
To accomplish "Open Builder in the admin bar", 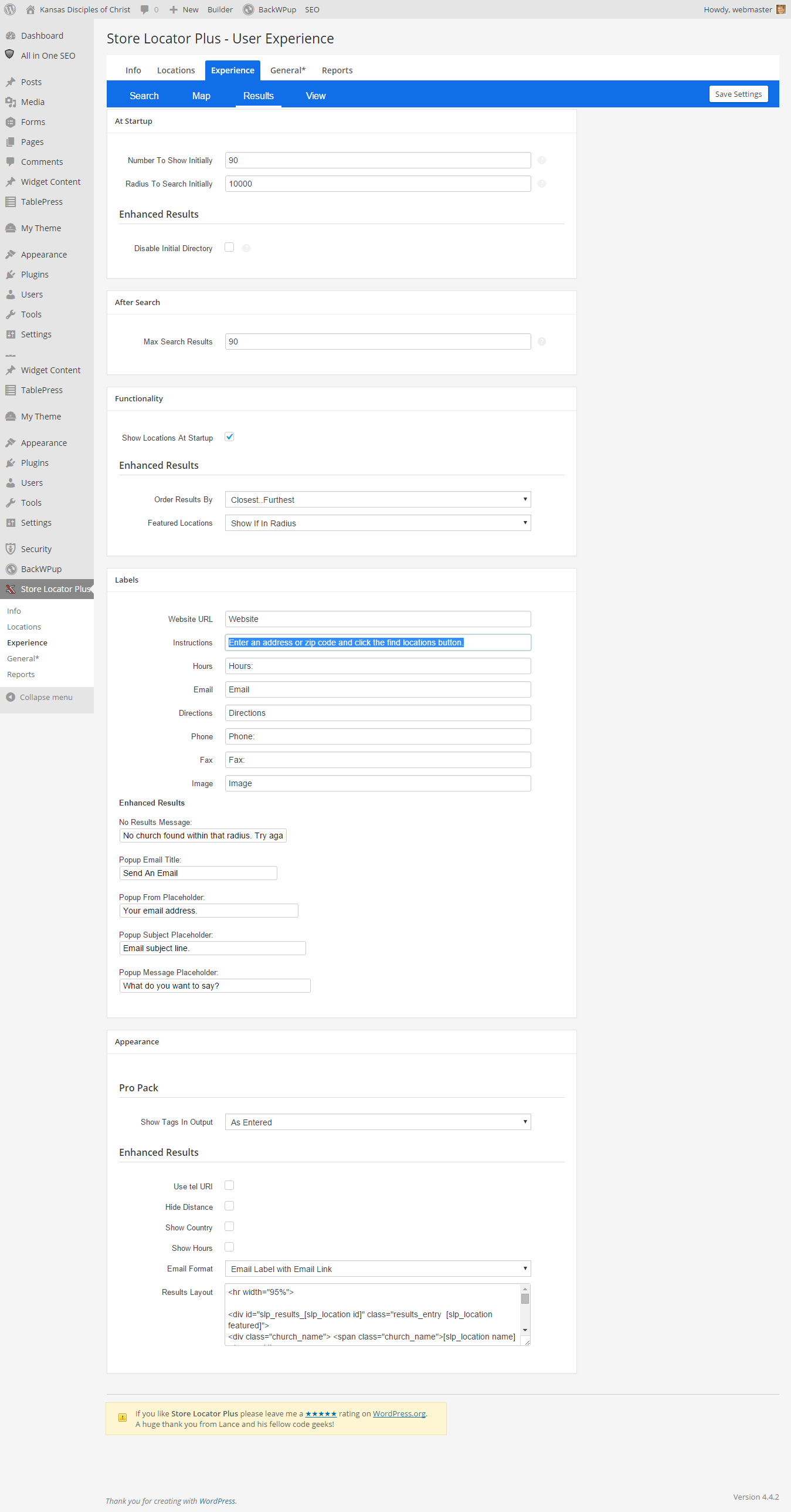I will tap(220, 9).
